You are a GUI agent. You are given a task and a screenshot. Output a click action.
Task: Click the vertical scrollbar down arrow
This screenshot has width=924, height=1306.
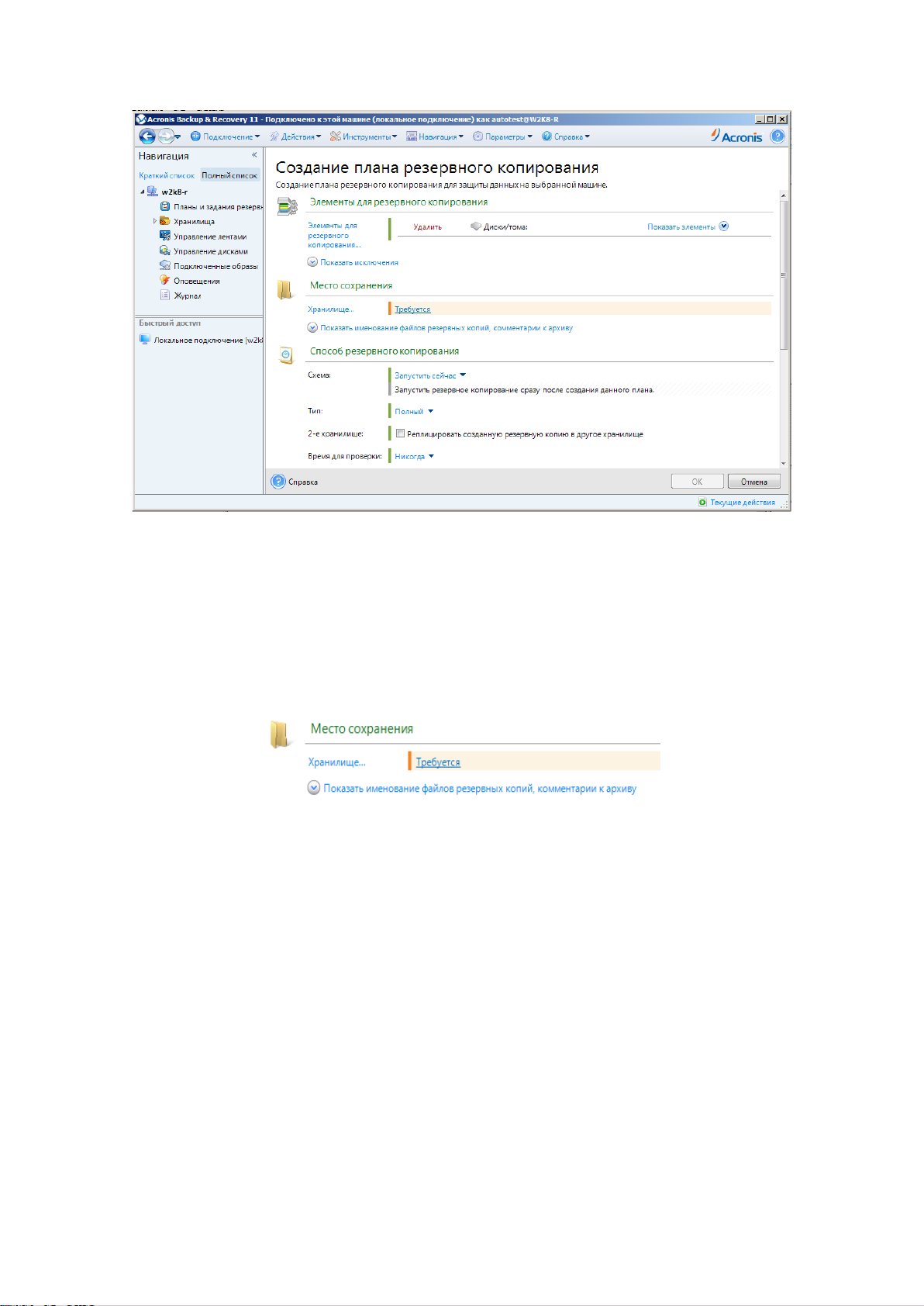(x=784, y=463)
